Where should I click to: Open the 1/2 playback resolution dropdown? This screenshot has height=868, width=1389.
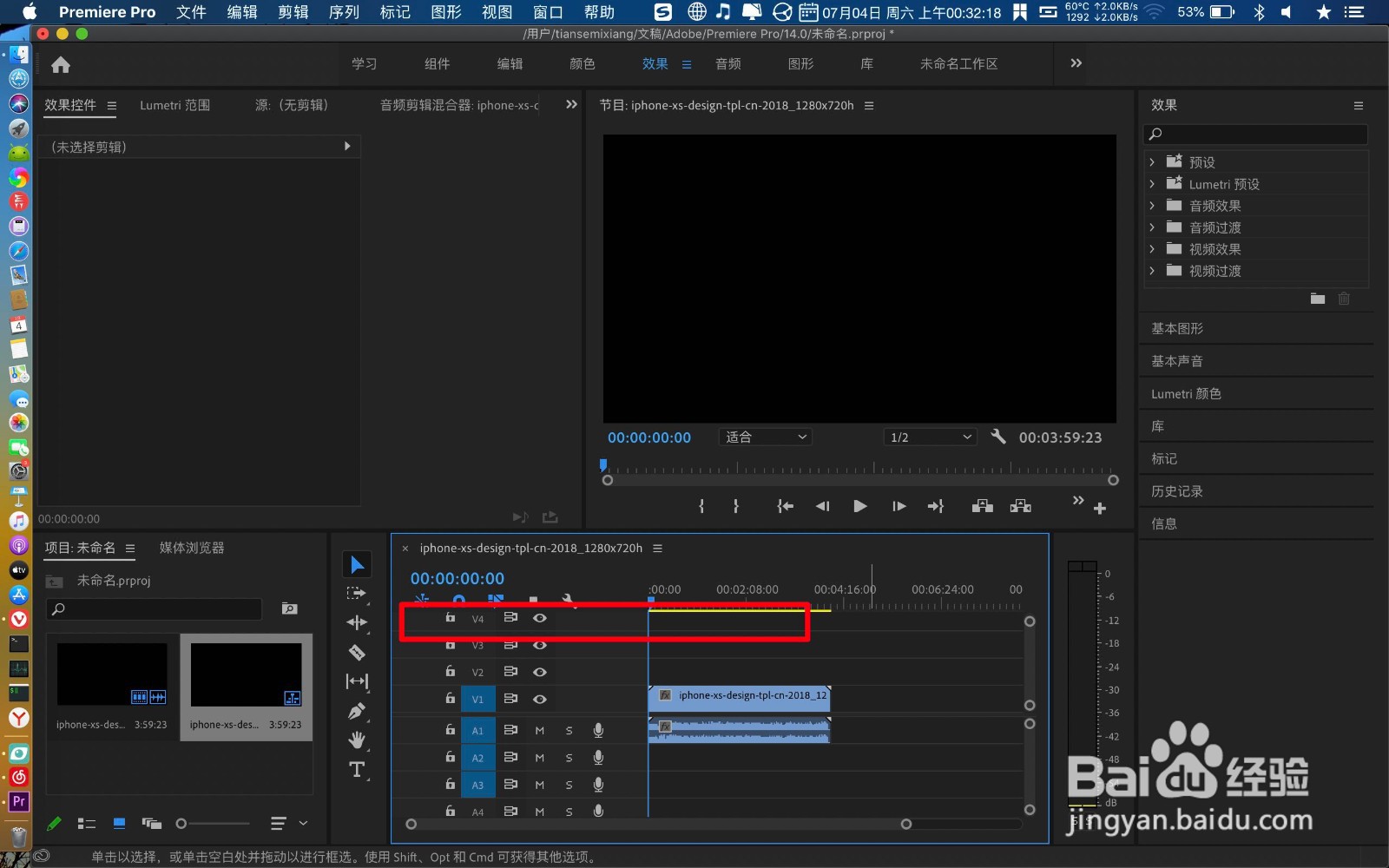pos(931,437)
